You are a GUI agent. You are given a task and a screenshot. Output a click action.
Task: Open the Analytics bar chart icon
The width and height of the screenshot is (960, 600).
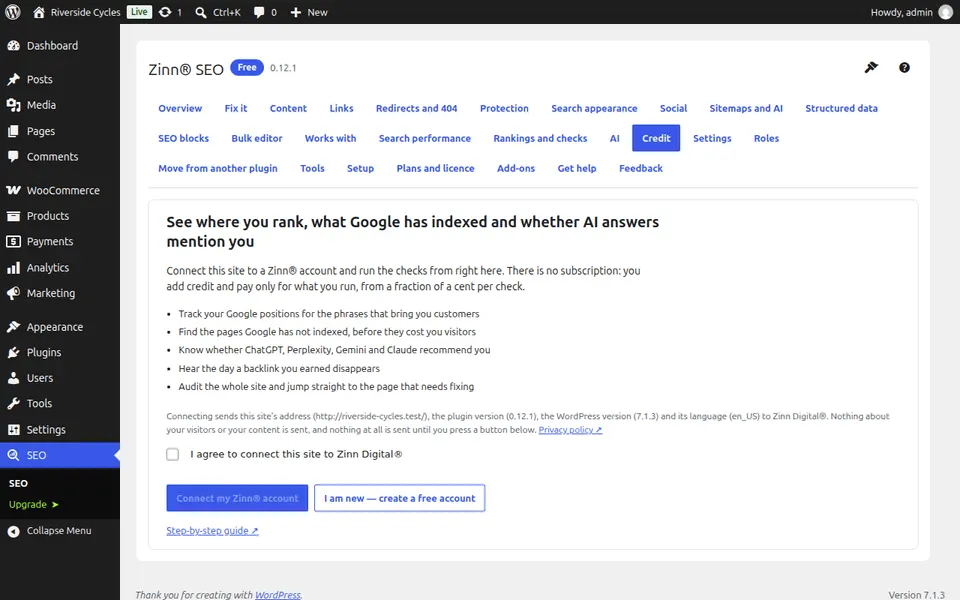[x=13, y=268]
